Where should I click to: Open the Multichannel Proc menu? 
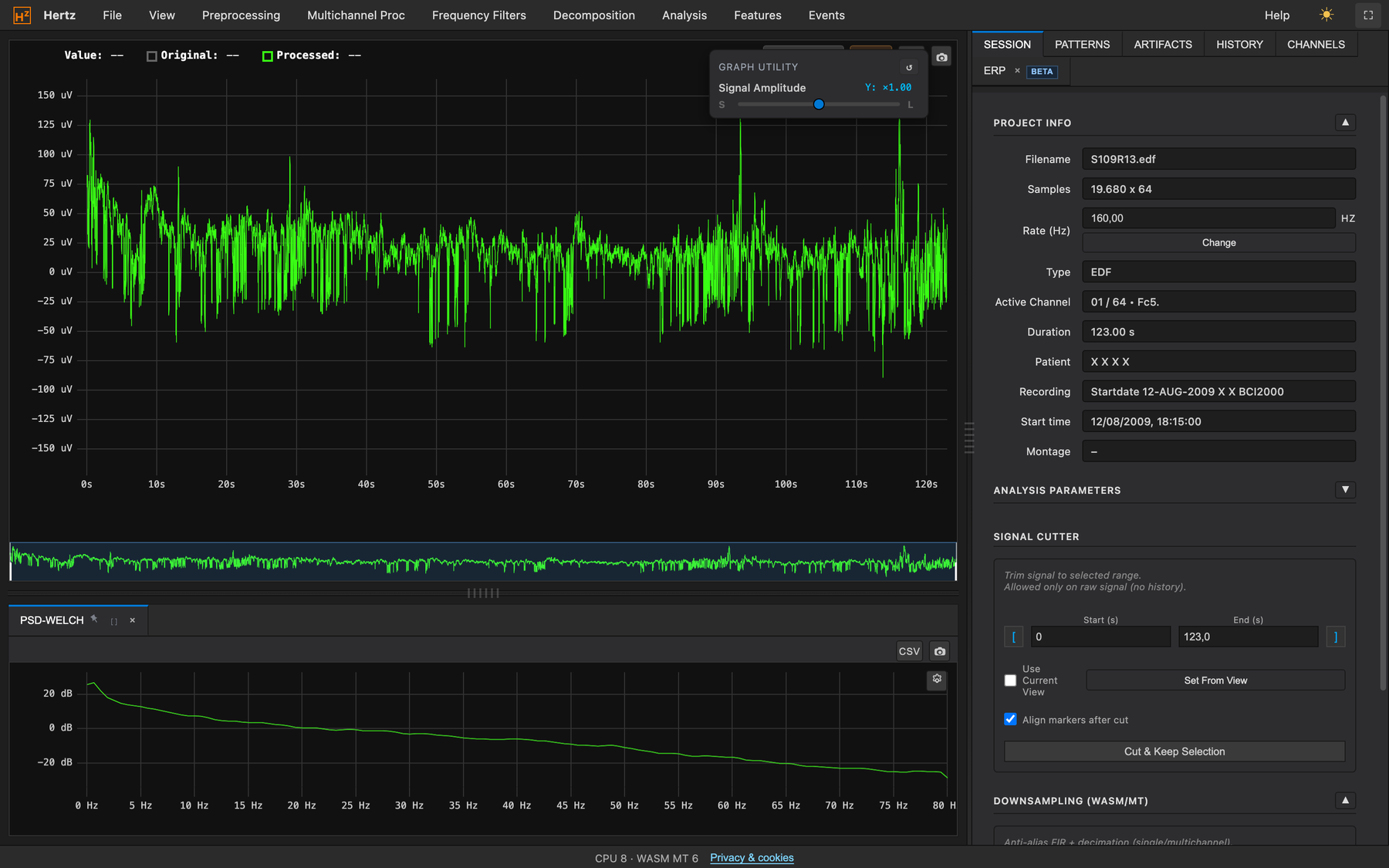click(356, 15)
